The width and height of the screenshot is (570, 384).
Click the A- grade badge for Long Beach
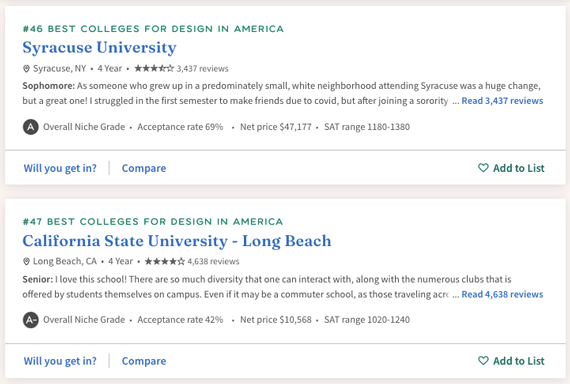click(x=31, y=320)
